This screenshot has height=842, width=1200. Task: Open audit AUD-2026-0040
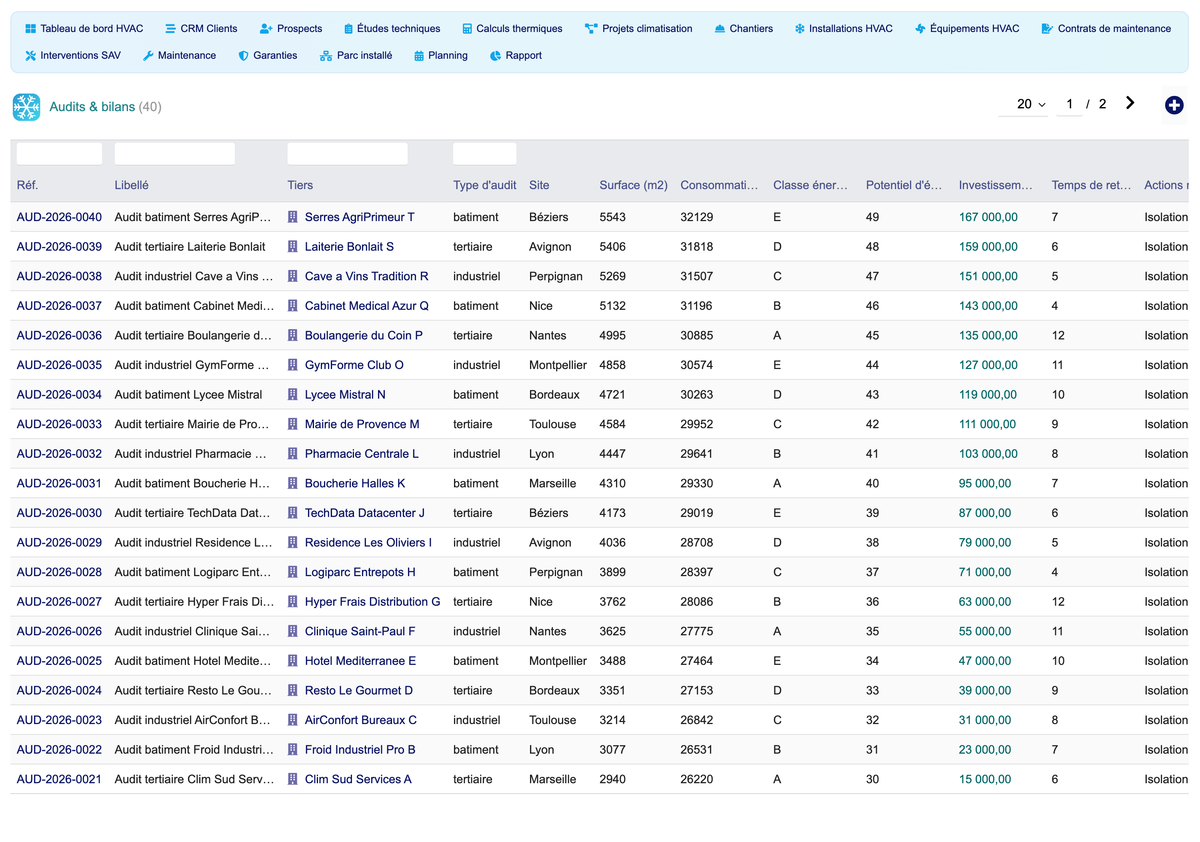click(59, 217)
